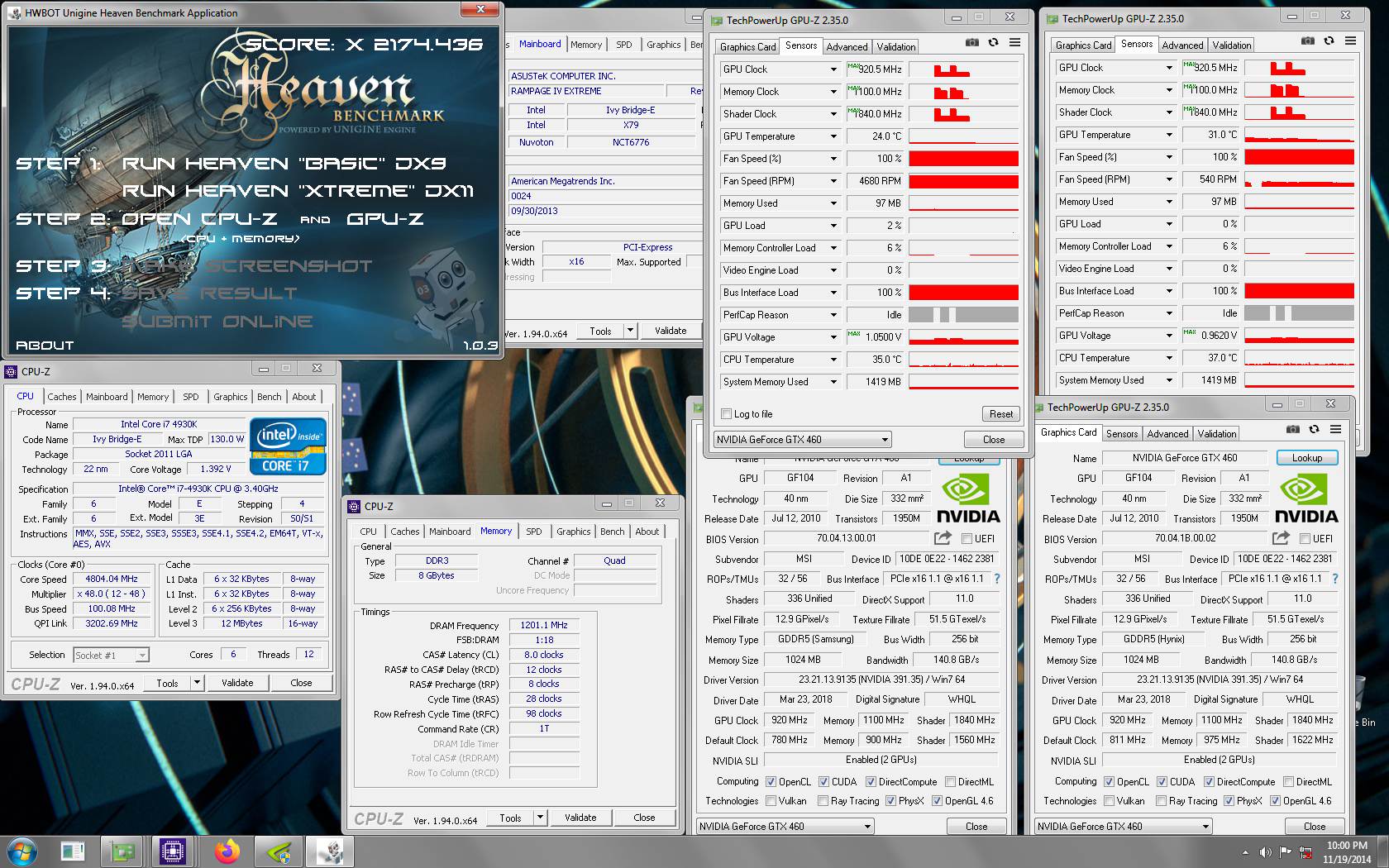Click Close button beside GPU selector above Log to file
Screen dimensions: 1389x868
994,440
